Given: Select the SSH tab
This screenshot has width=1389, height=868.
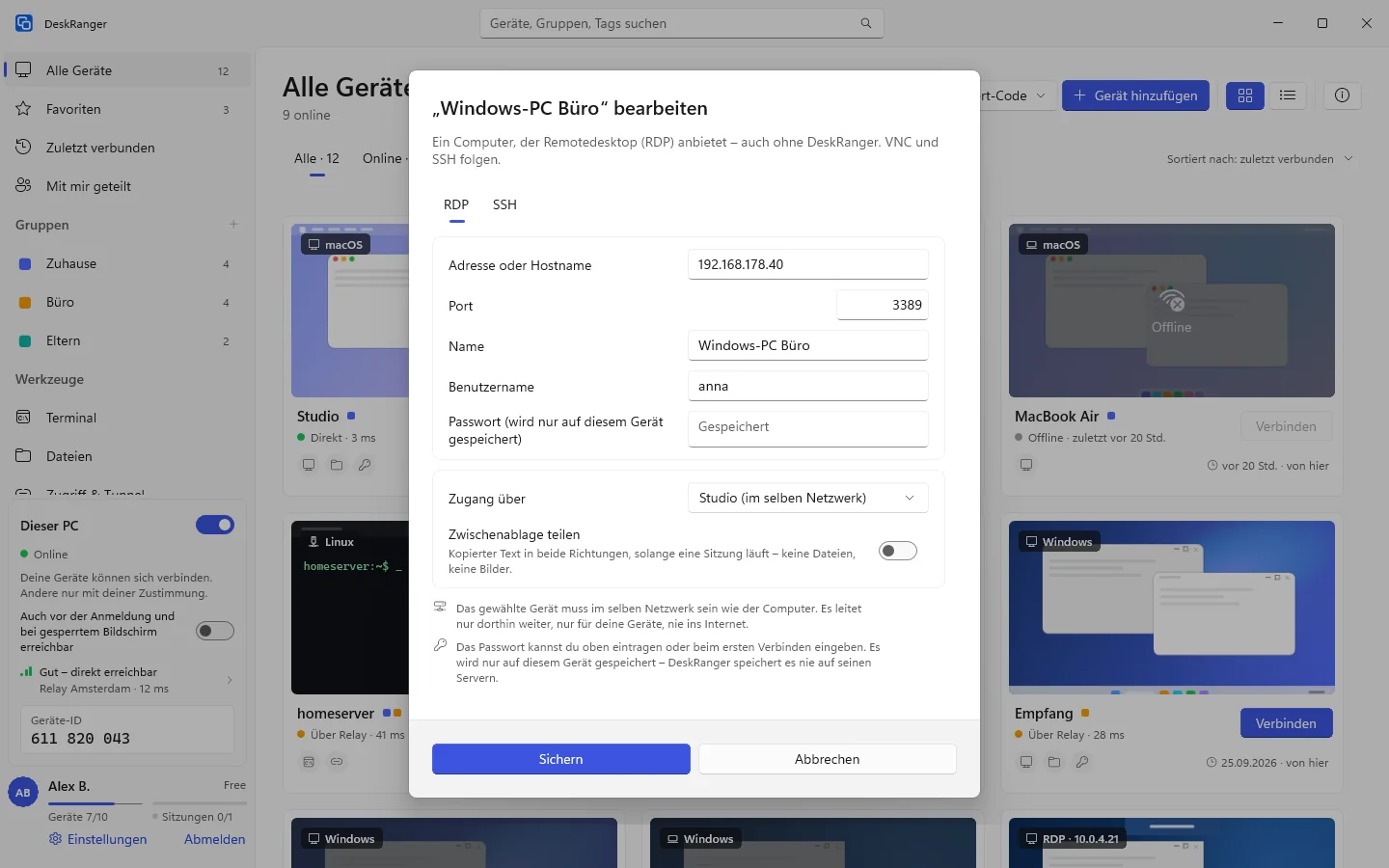Looking at the screenshot, I should tap(504, 204).
